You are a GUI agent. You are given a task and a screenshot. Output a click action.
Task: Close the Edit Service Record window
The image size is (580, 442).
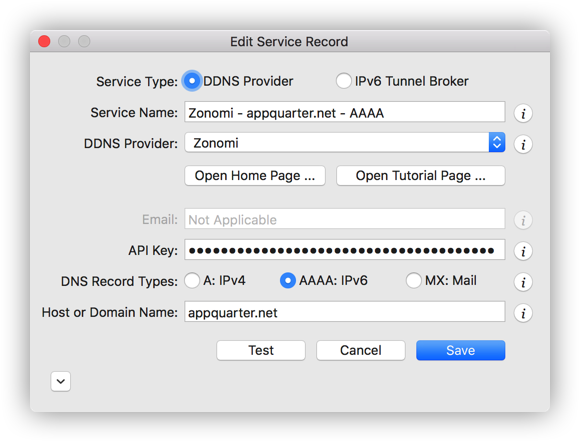coord(44,41)
